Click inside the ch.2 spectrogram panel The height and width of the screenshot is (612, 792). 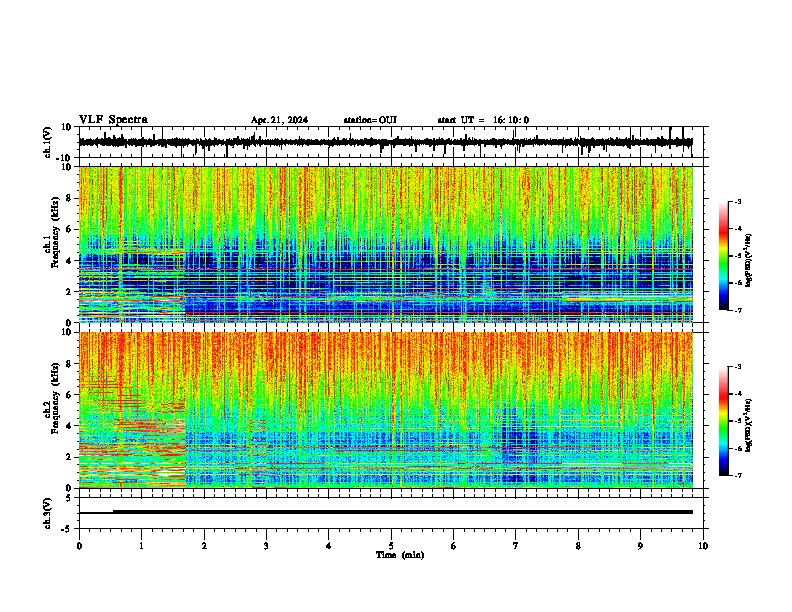click(x=386, y=410)
